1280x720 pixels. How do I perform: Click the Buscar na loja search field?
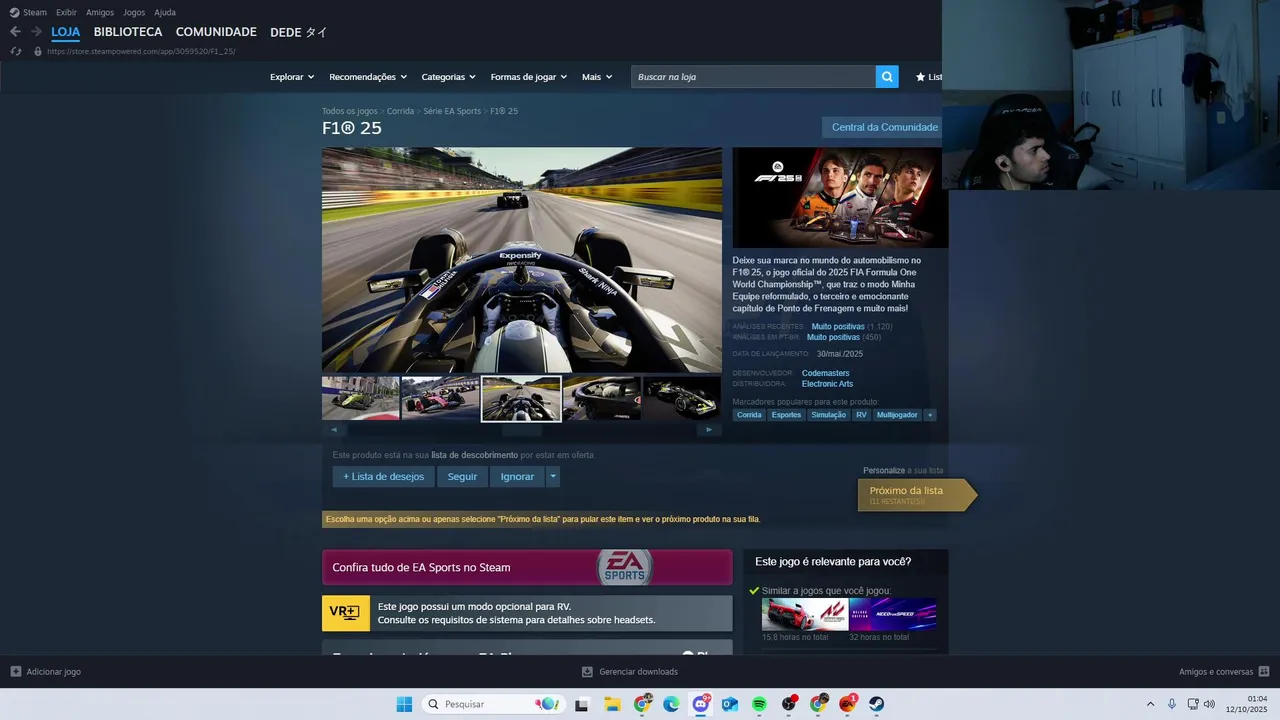point(753,77)
